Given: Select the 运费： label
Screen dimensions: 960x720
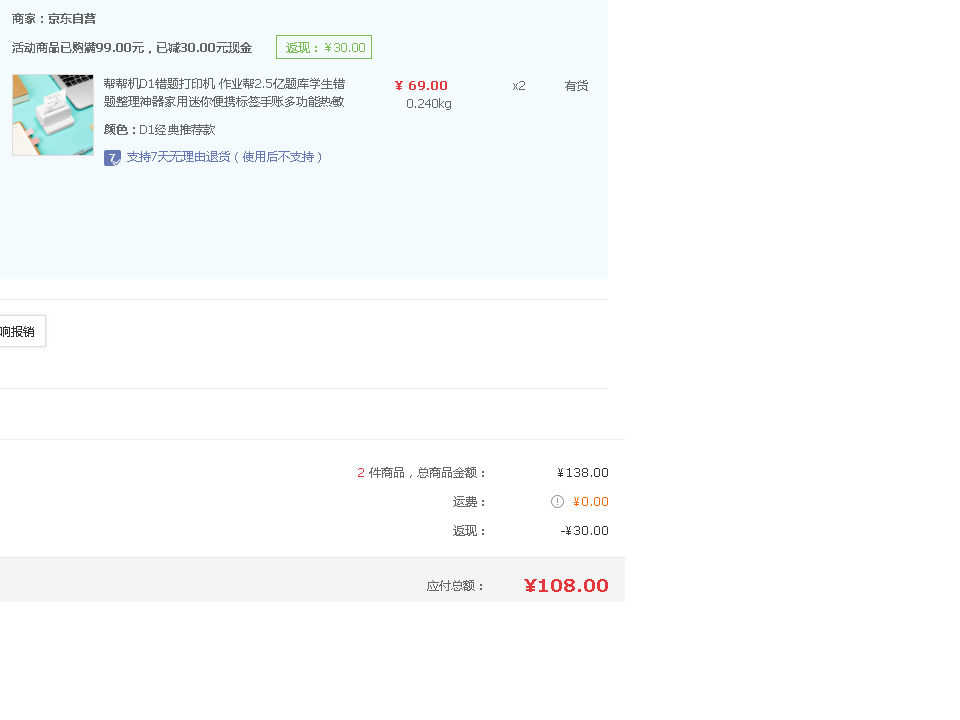Looking at the screenshot, I should tap(469, 502).
